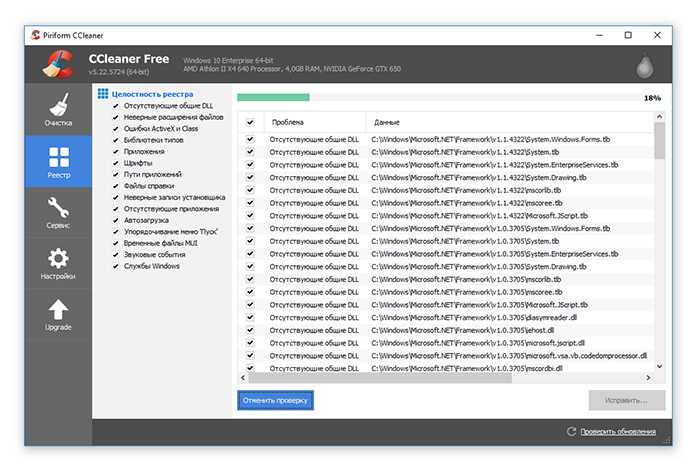Click the vertical scrollbar thumb
700x469 pixels.
(x=659, y=141)
